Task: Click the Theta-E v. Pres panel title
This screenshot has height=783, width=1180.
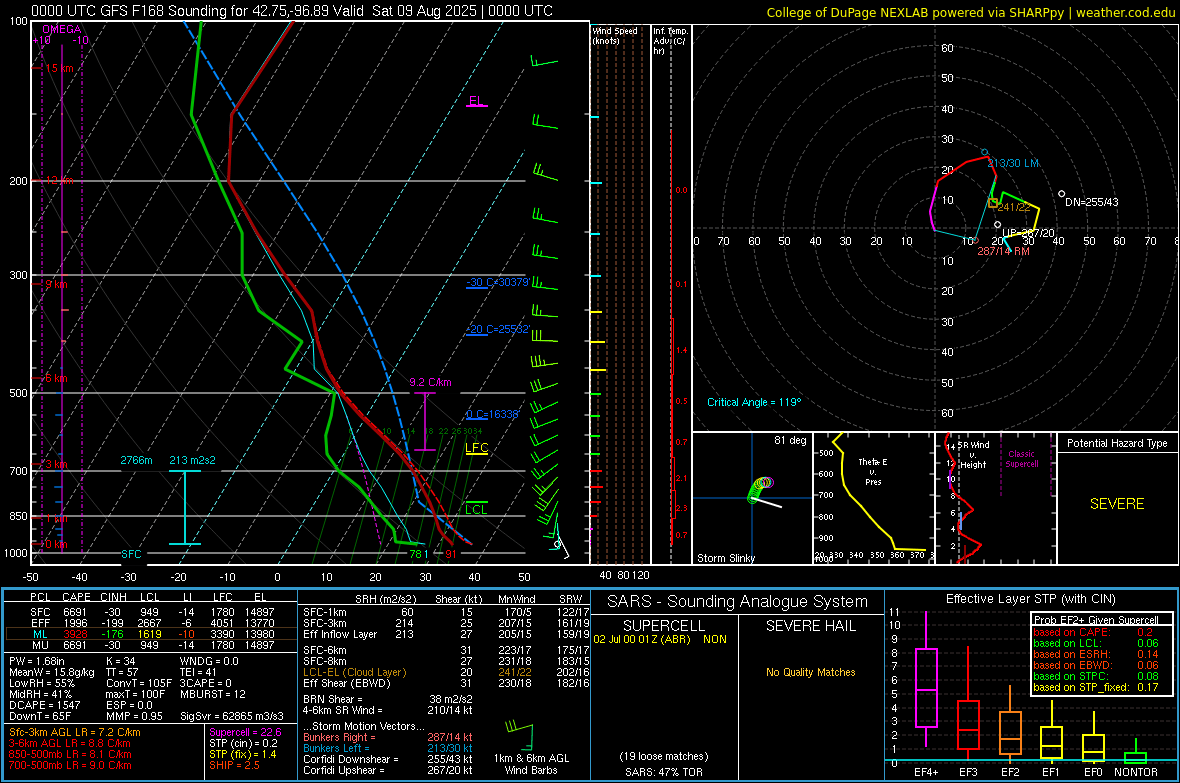Action: [873, 471]
